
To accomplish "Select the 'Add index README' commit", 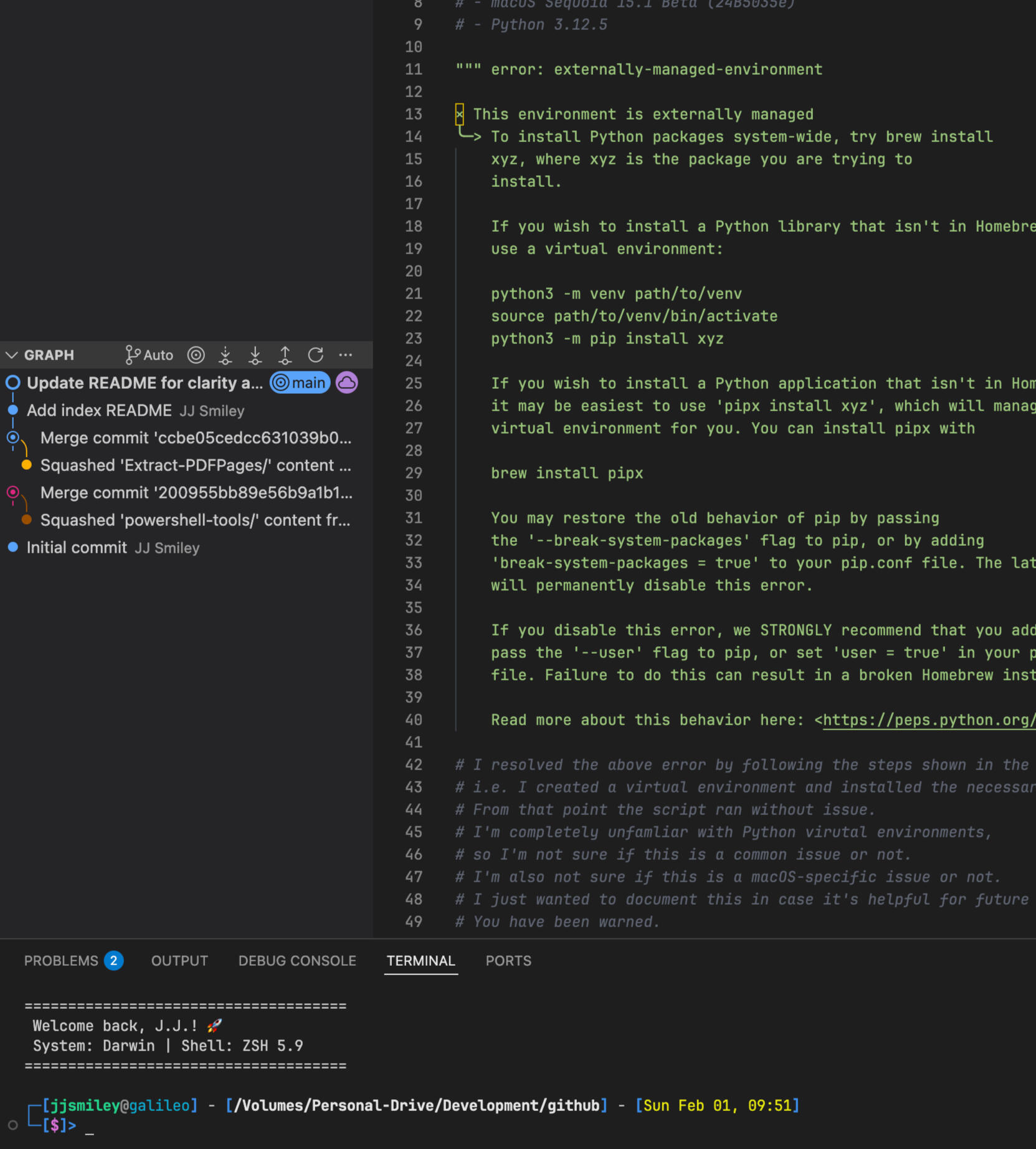I will [100, 411].
